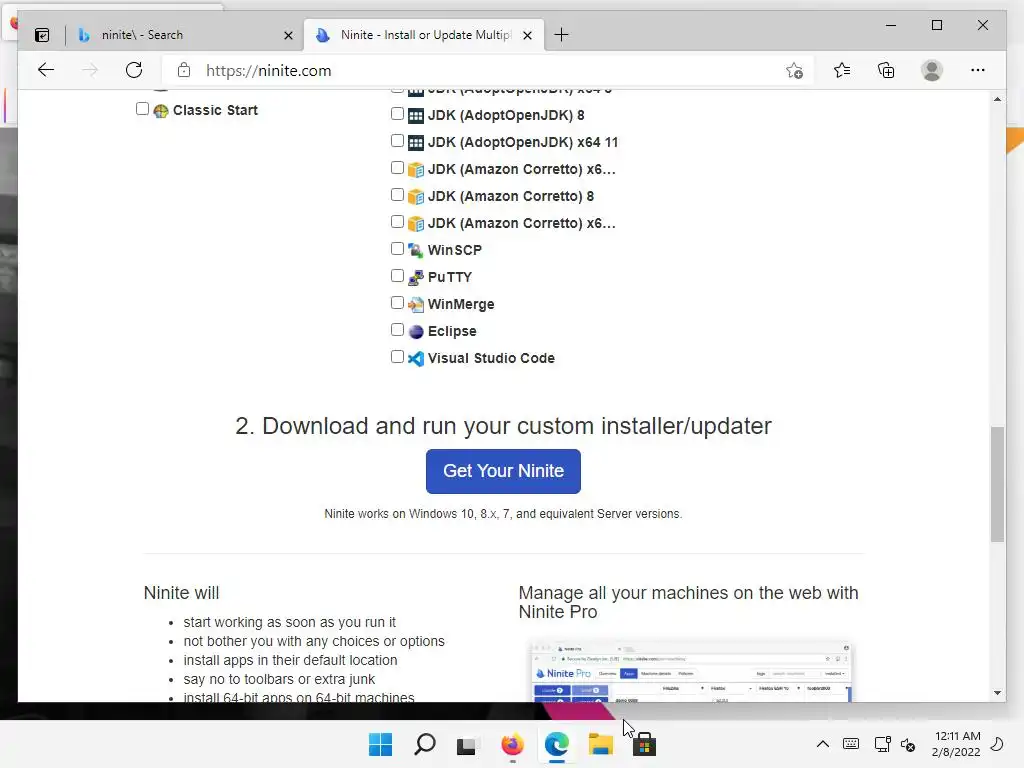
Task: Click the AdoptOpenJDK x64 11 icon
Action: [415, 143]
